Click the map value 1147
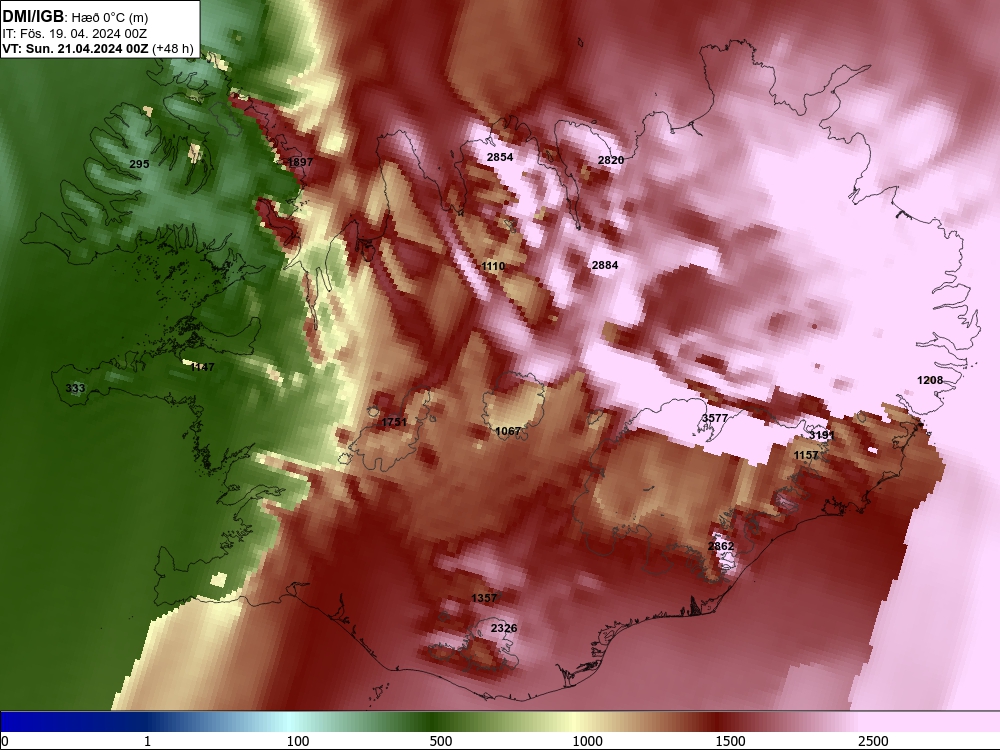 click(x=202, y=367)
